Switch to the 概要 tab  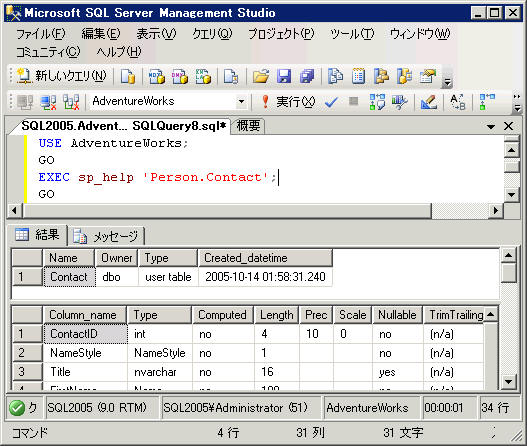(248, 126)
